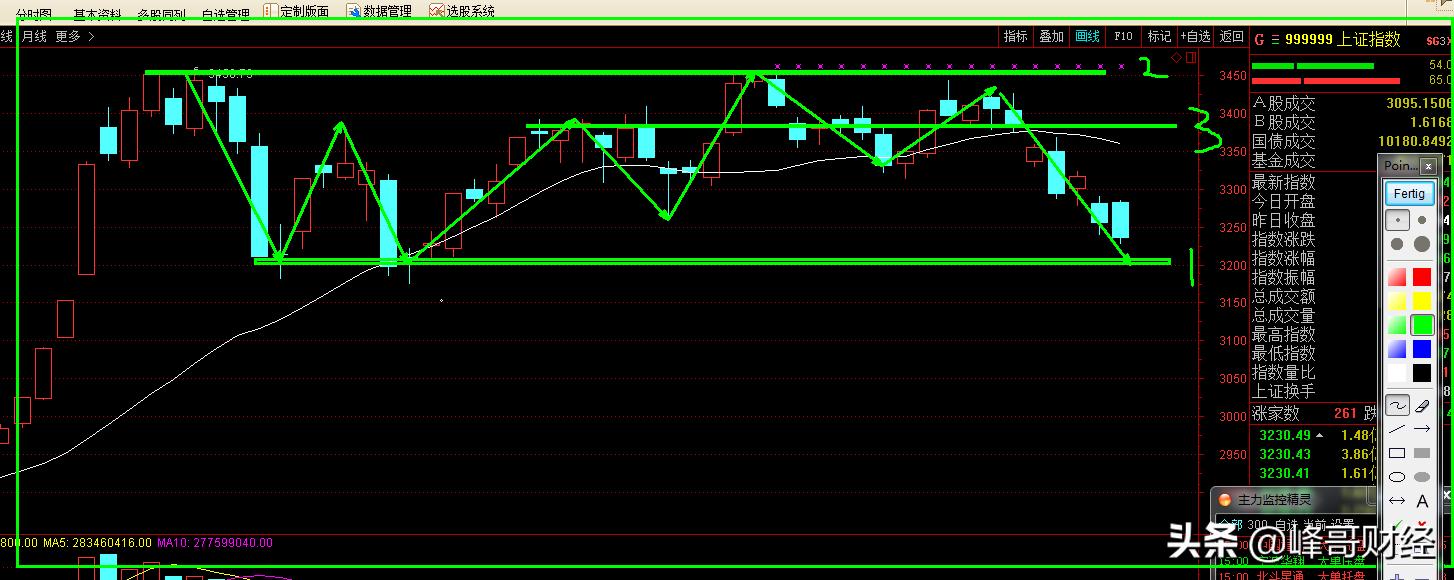This screenshot has height=580, width=1454.
Task: Select the eraser tool in annotation palette
Action: (1422, 406)
